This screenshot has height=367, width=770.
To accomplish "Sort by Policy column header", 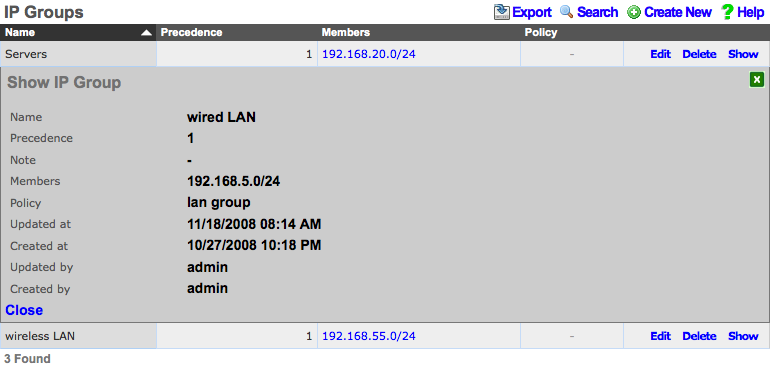I will (x=541, y=32).
